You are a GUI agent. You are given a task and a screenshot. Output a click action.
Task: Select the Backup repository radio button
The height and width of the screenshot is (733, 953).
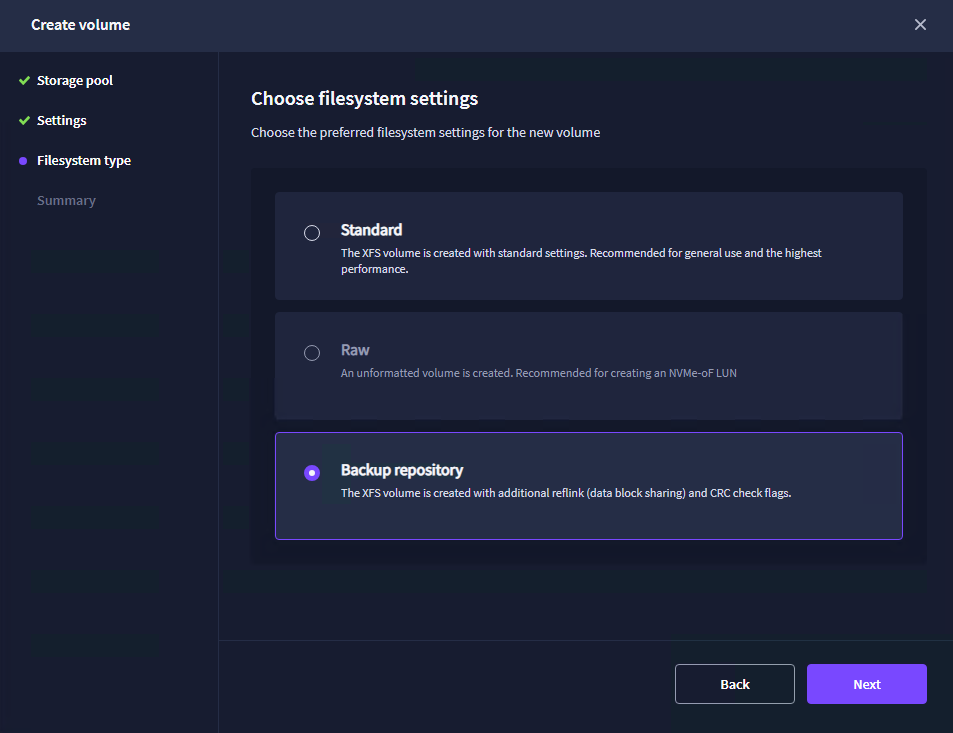312,473
